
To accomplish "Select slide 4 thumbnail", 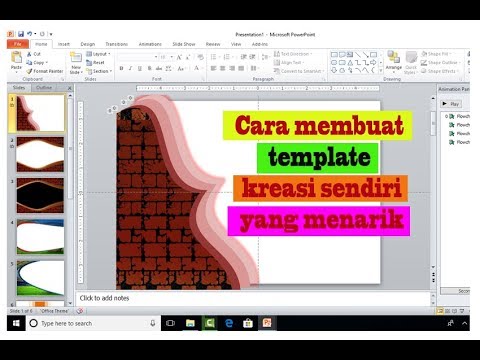I will pos(40,237).
